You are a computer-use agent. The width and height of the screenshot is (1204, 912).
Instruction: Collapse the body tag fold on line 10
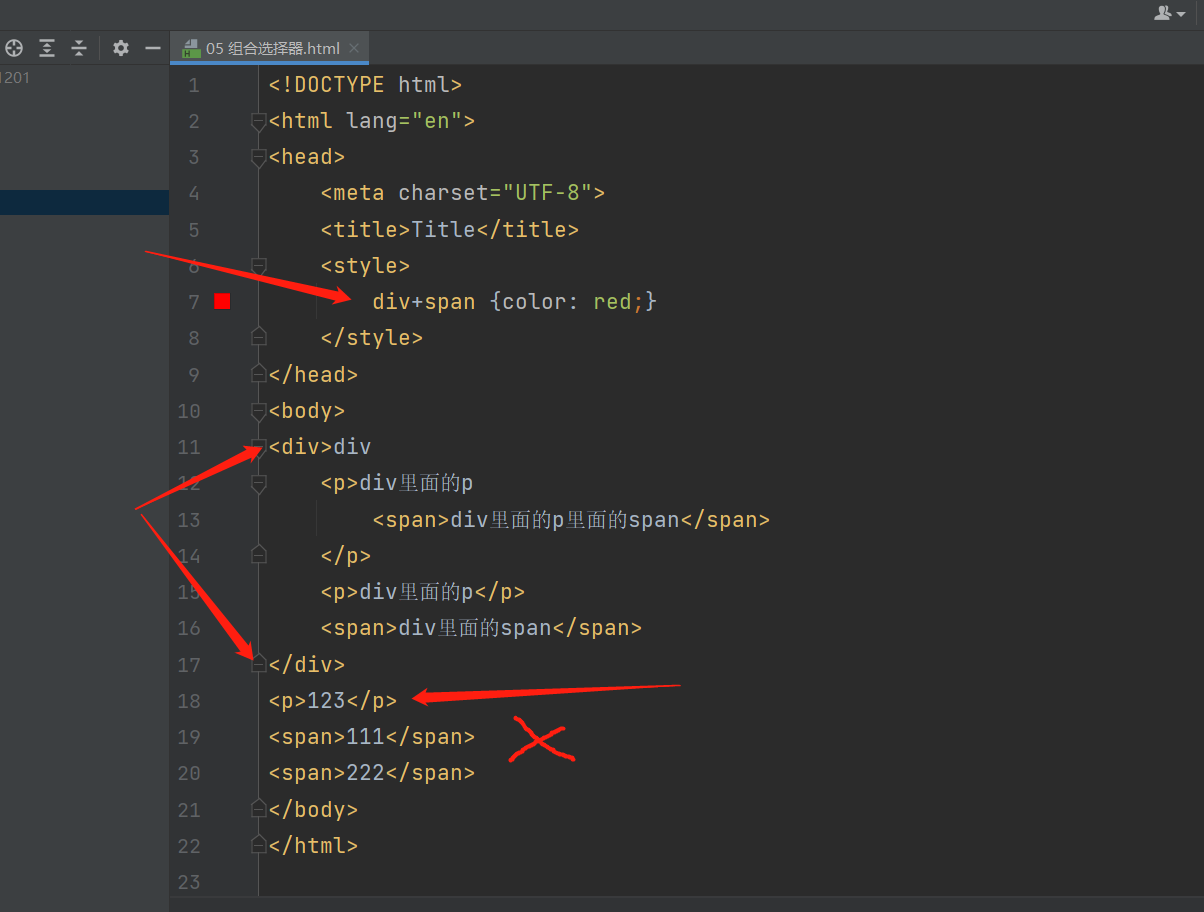[x=258, y=411]
